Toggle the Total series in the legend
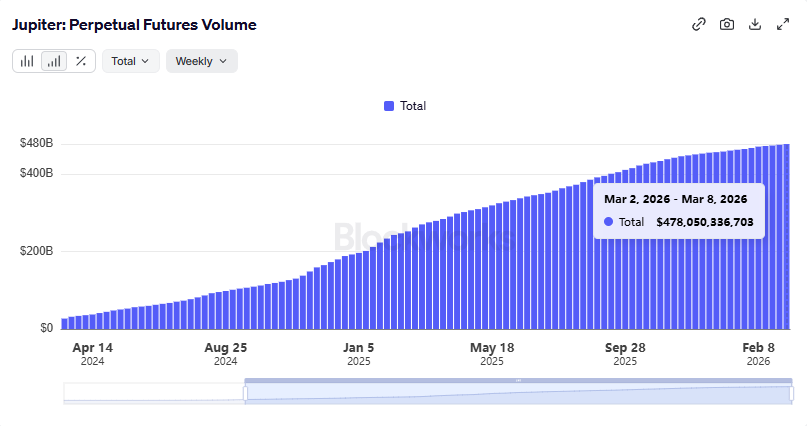This screenshot has width=807, height=426. 405,106
